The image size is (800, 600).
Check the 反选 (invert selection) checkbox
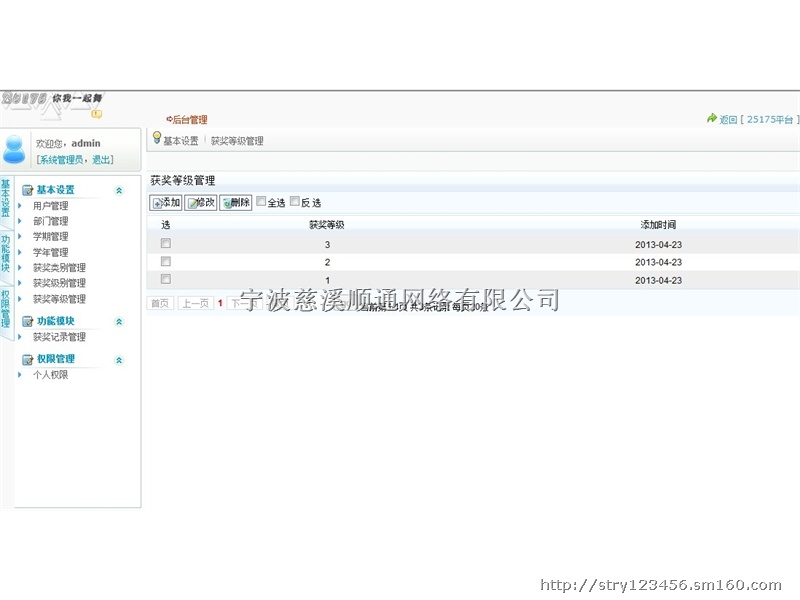tap(295, 201)
